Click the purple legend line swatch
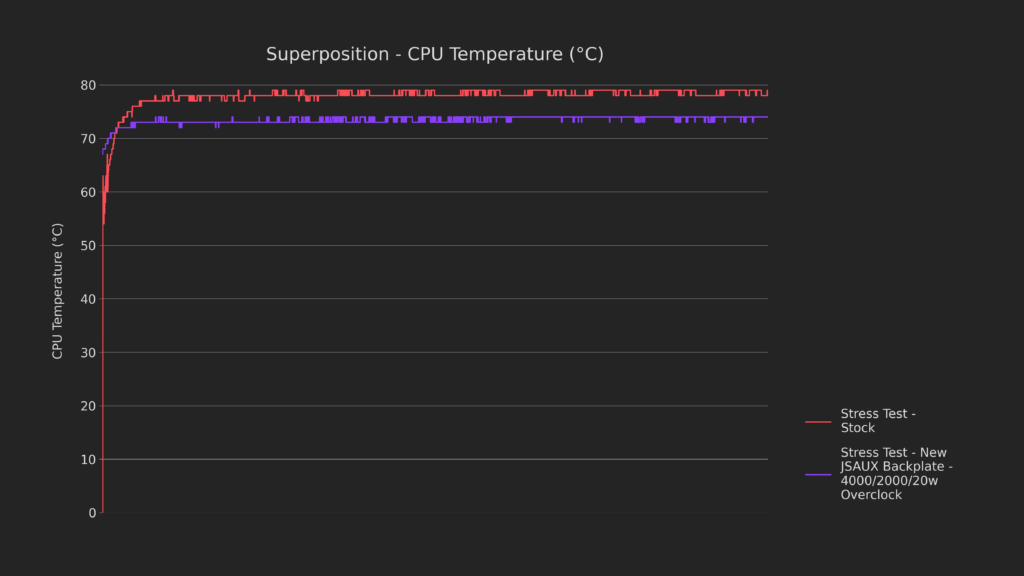The height and width of the screenshot is (576, 1024). (818, 474)
